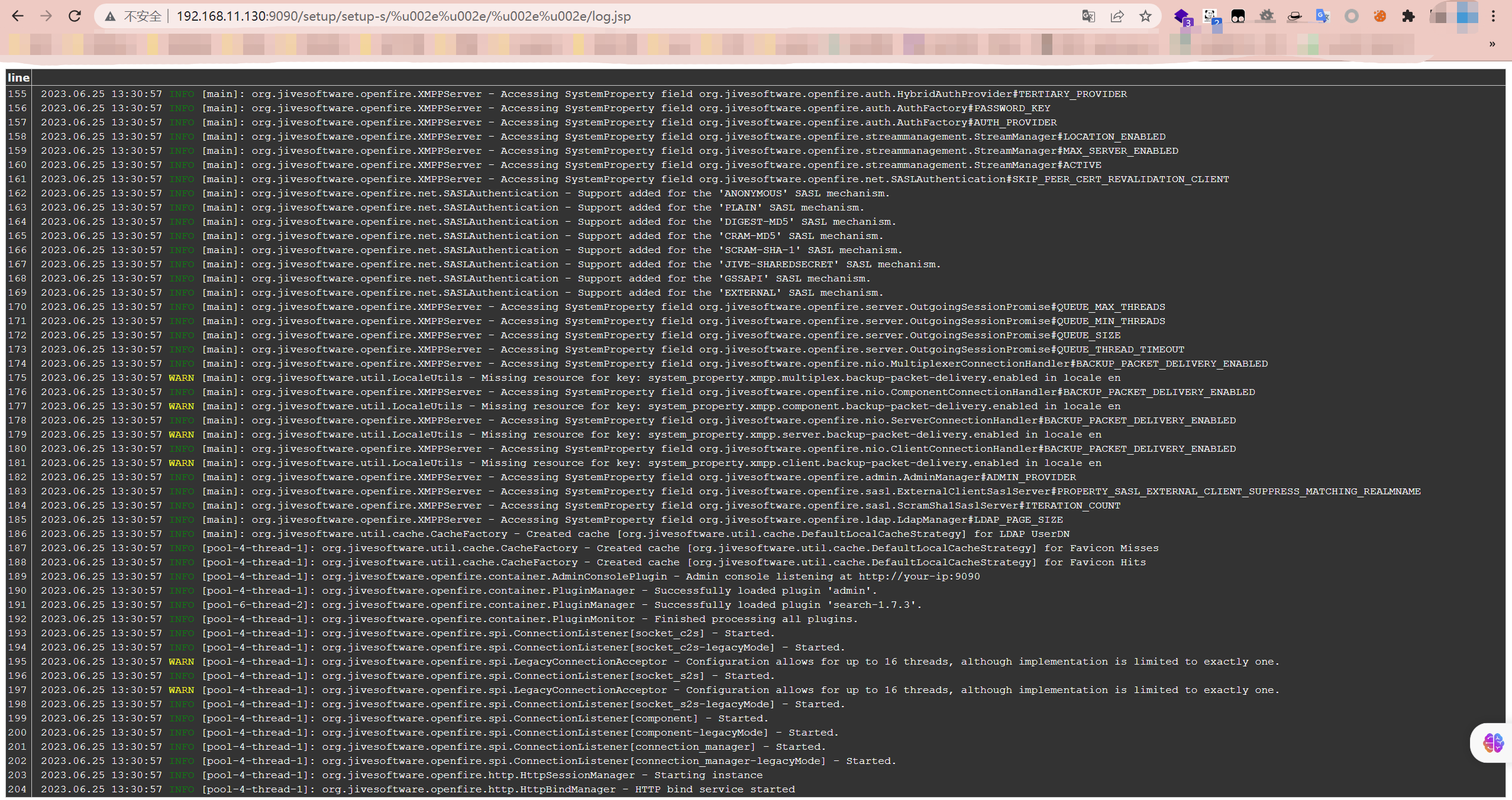Image resolution: width=1512 pixels, height=800 pixels.
Task: Reload the log page
Action: (75, 16)
